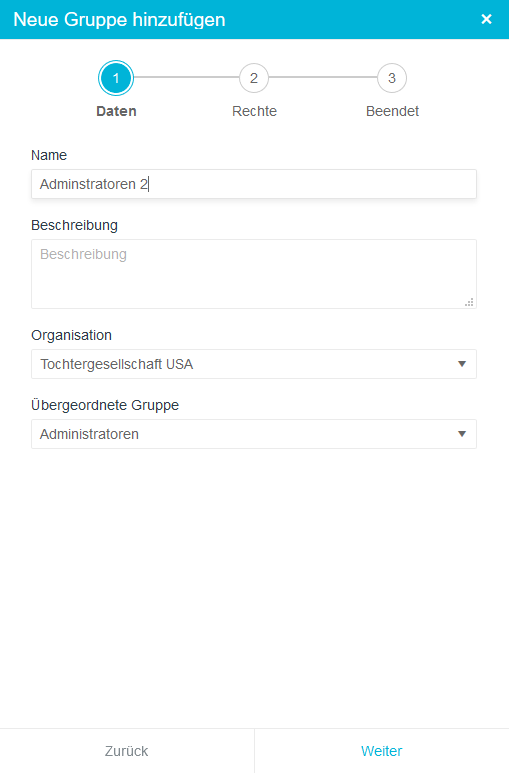This screenshot has width=509, height=773.
Task: Click the Übergeordnete Gruppe field label
Action: click(x=105, y=405)
